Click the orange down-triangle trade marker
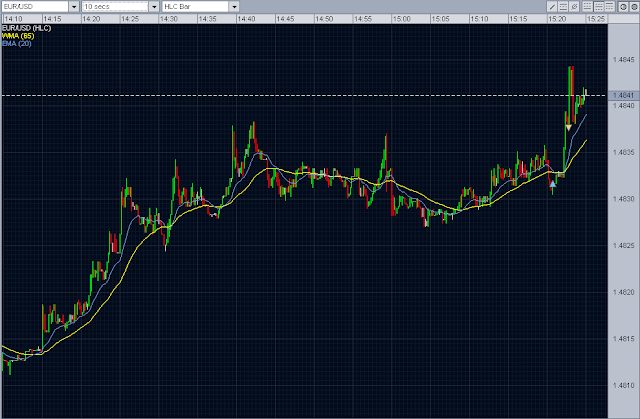 (x=569, y=128)
